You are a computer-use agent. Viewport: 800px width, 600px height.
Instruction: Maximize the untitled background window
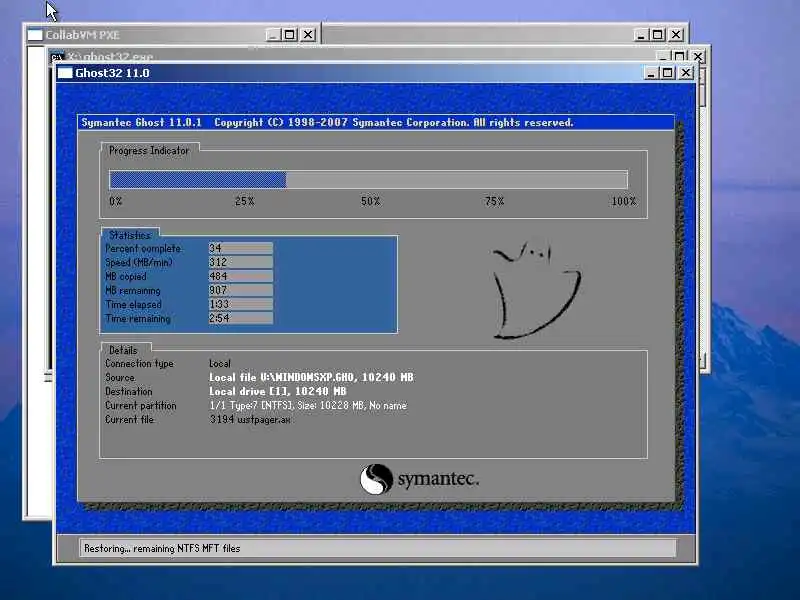click(x=658, y=35)
